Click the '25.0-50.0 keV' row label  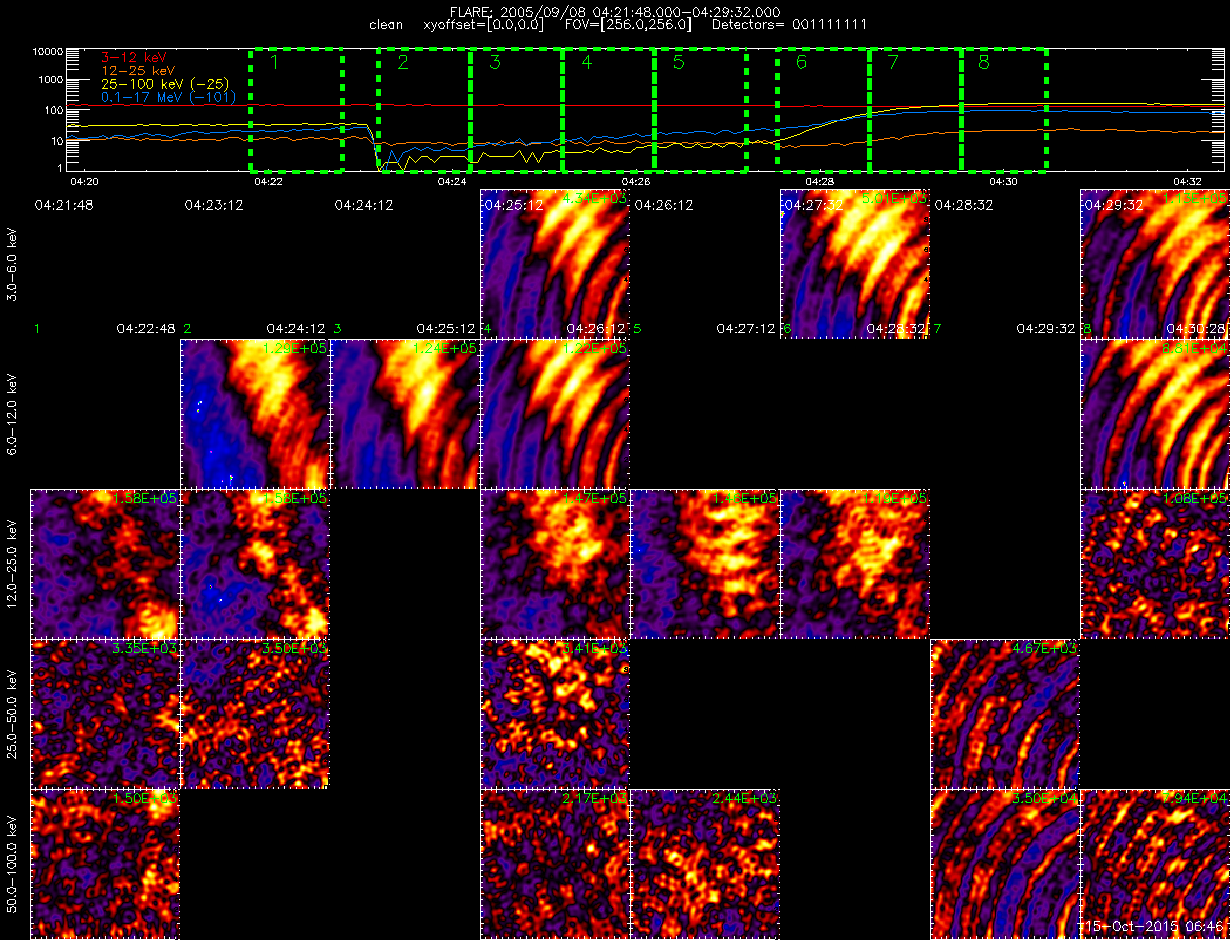tap(11, 714)
